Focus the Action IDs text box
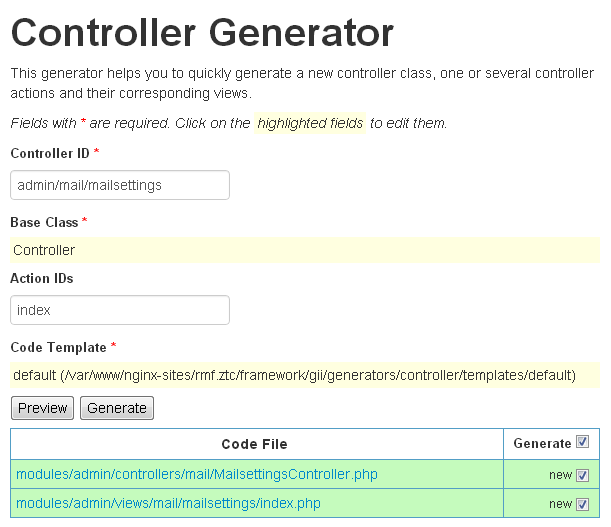 tap(120, 310)
